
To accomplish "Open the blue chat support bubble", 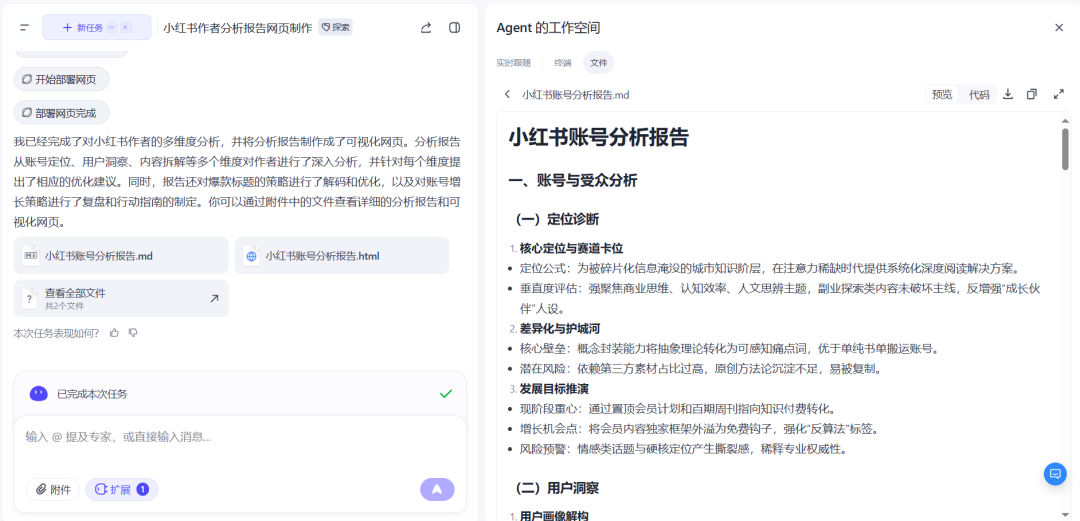I will (x=1055, y=474).
